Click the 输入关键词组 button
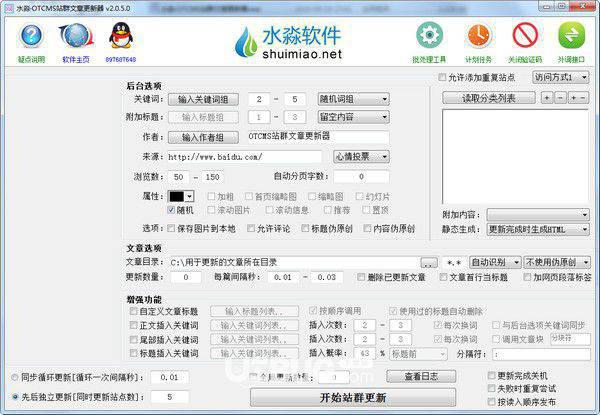Viewport: 600px width, 415px height. [203, 99]
